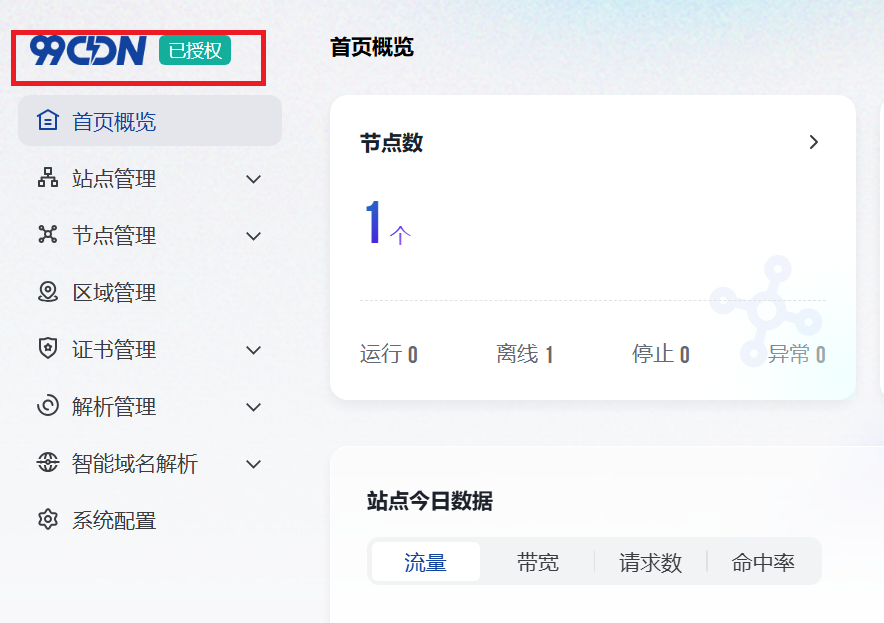This screenshot has height=623, width=884.
Task: Select the 请求数 tab
Action: point(650,562)
